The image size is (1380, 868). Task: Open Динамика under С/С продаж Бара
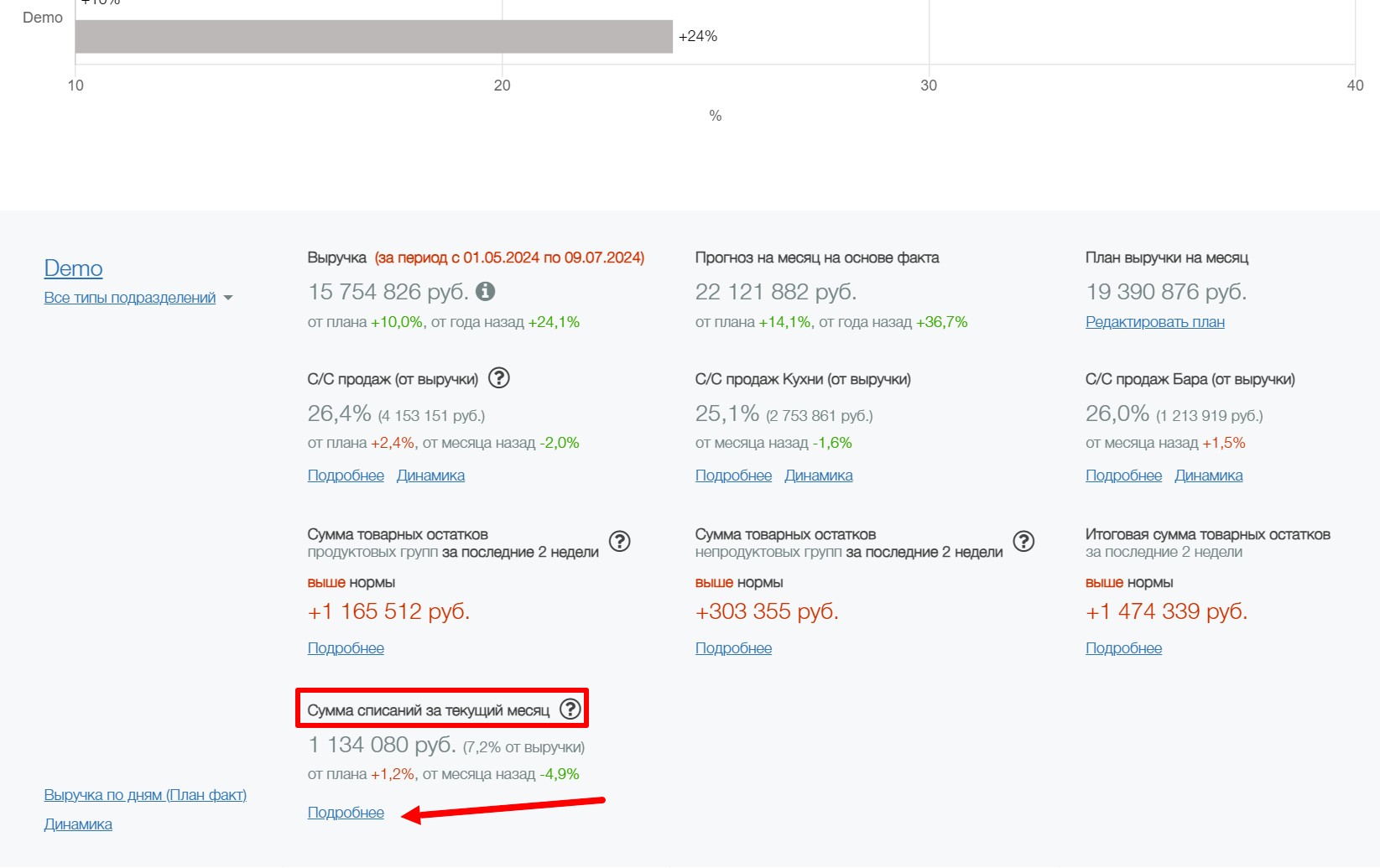pyautogui.click(x=1208, y=476)
